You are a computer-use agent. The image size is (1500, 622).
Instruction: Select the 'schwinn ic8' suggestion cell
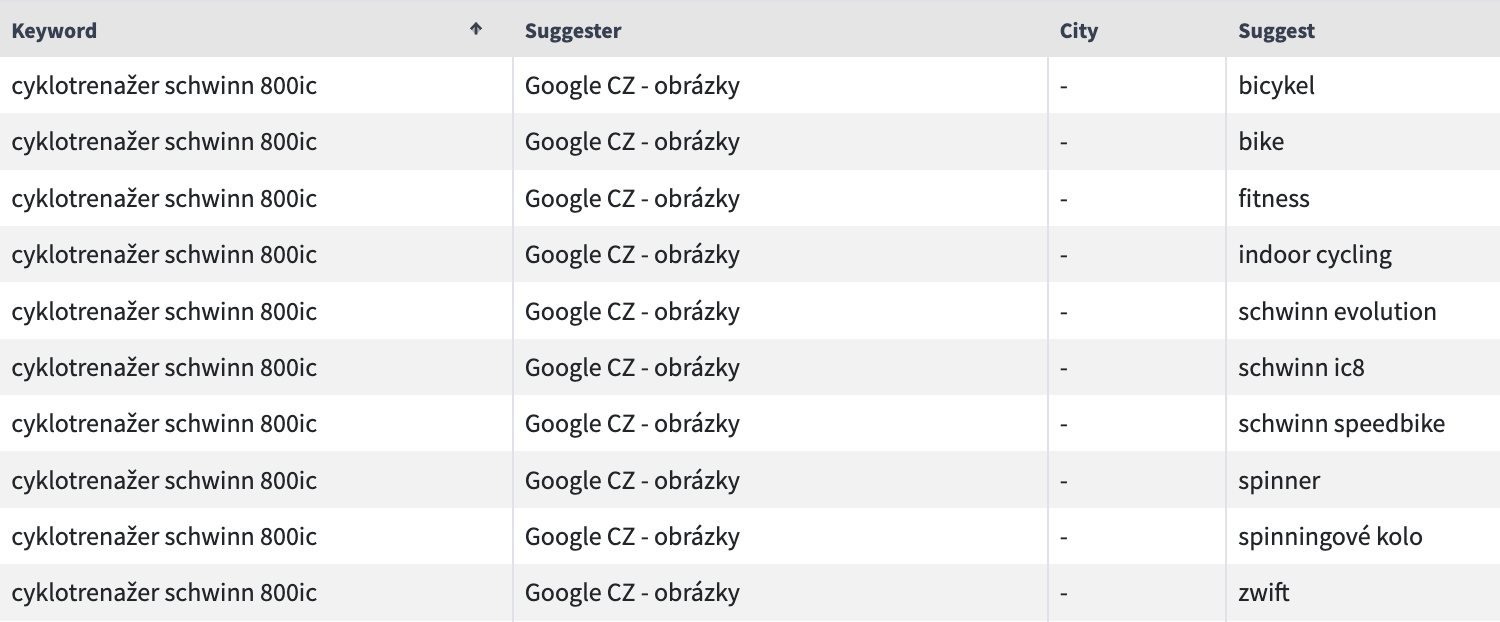point(1363,367)
